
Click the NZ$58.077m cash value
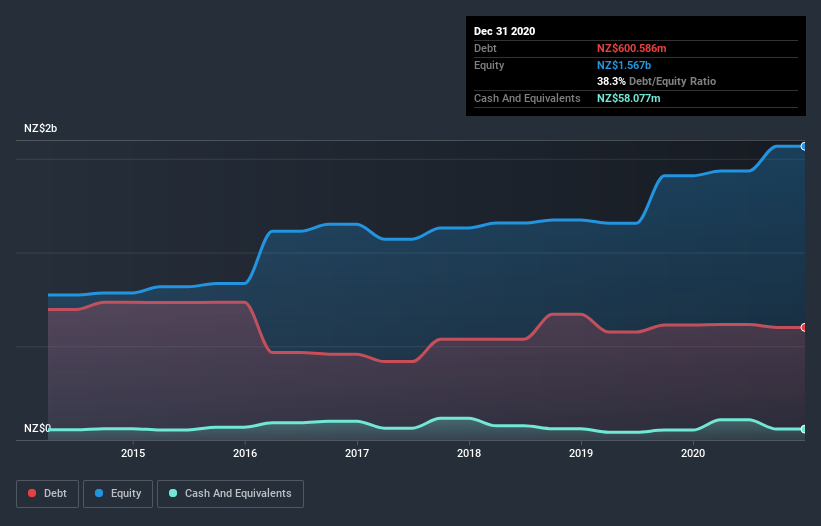pos(628,98)
